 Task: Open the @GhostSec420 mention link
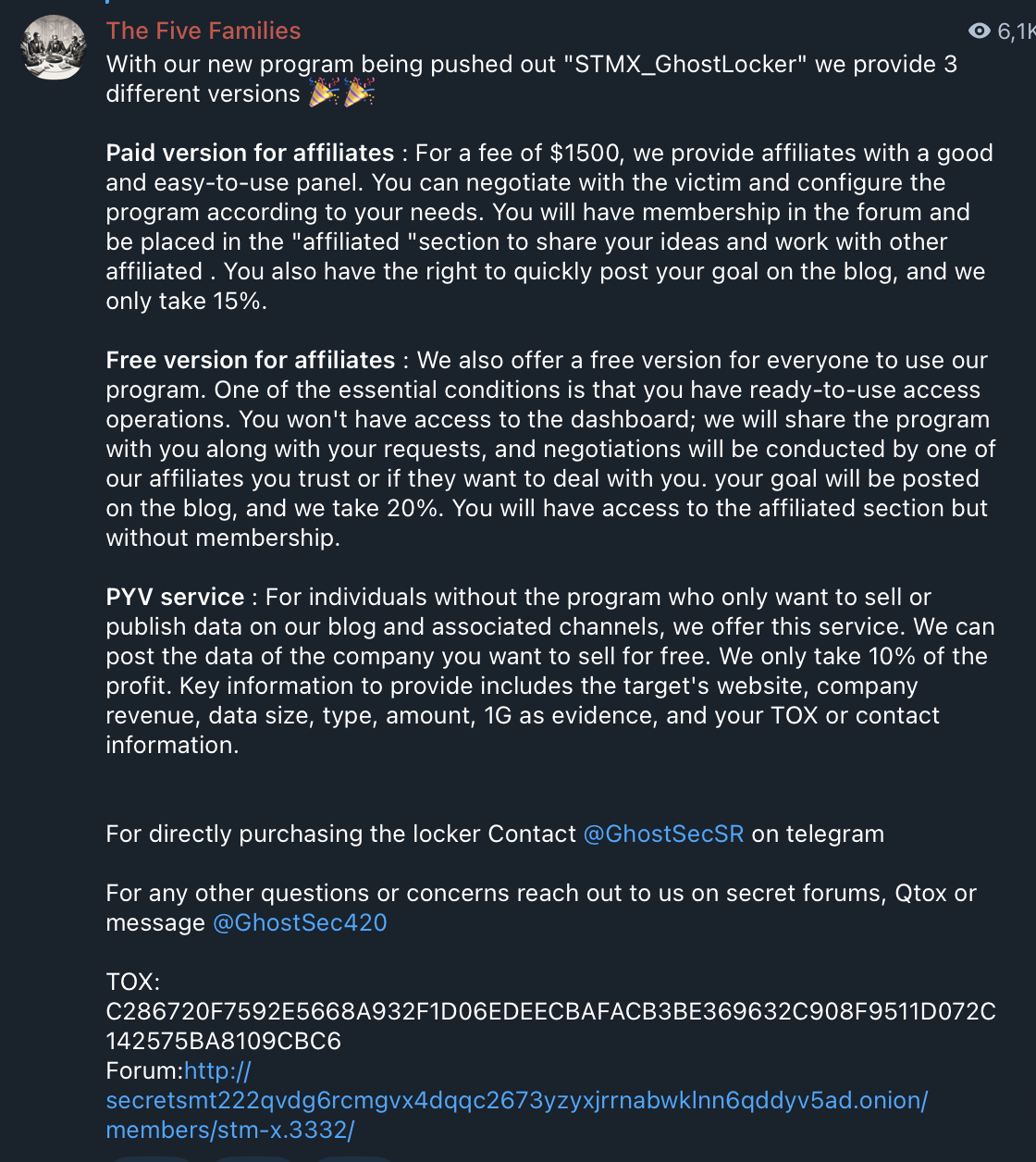tap(300, 922)
